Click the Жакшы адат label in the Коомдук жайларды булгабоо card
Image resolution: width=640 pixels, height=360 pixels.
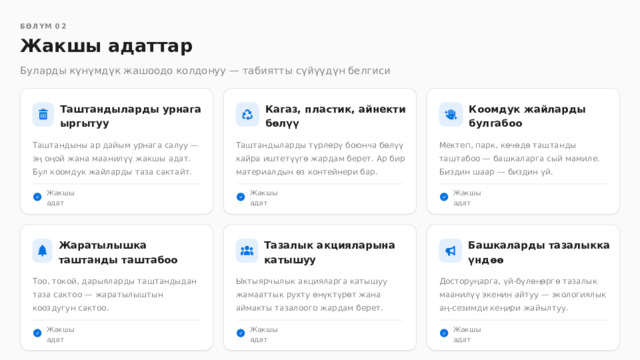(x=467, y=198)
